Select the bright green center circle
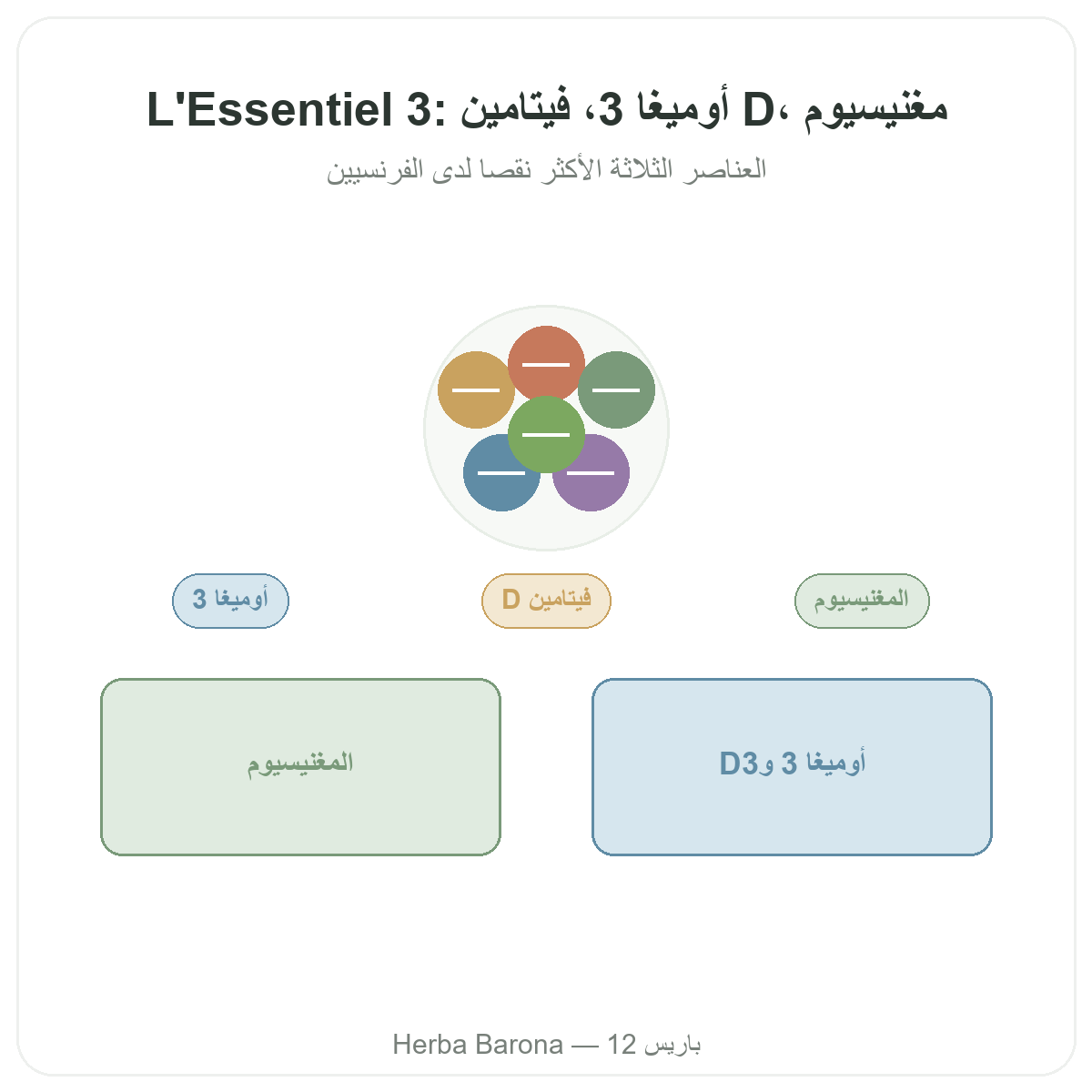1092x1092 pixels. [x=546, y=434]
